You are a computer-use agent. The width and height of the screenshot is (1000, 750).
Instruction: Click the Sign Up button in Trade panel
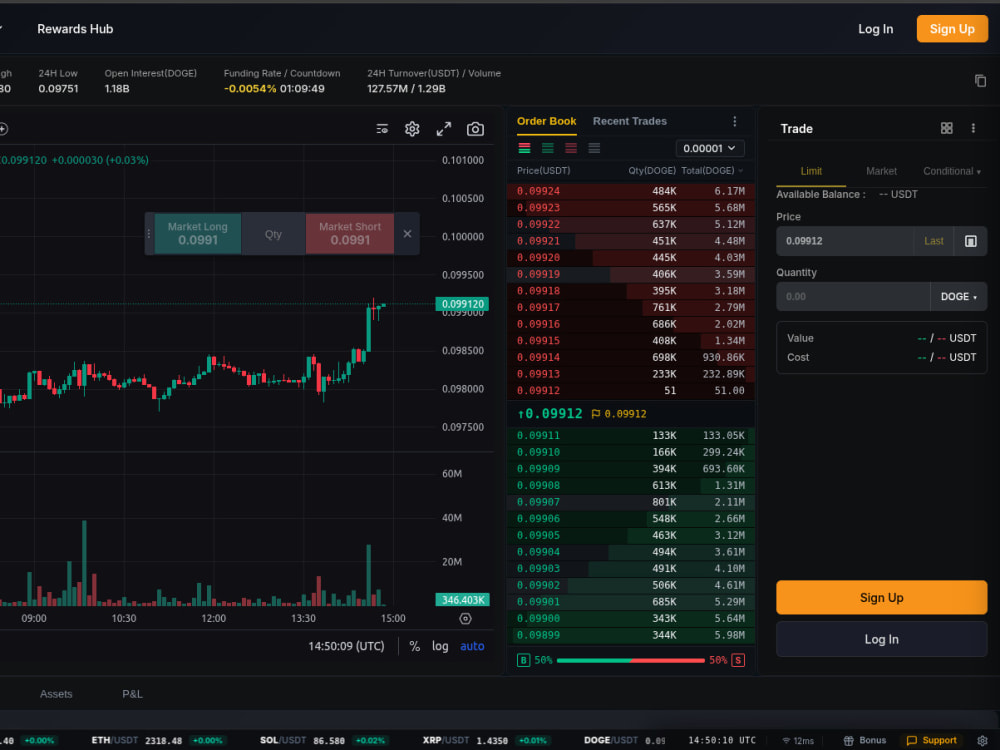(881, 598)
